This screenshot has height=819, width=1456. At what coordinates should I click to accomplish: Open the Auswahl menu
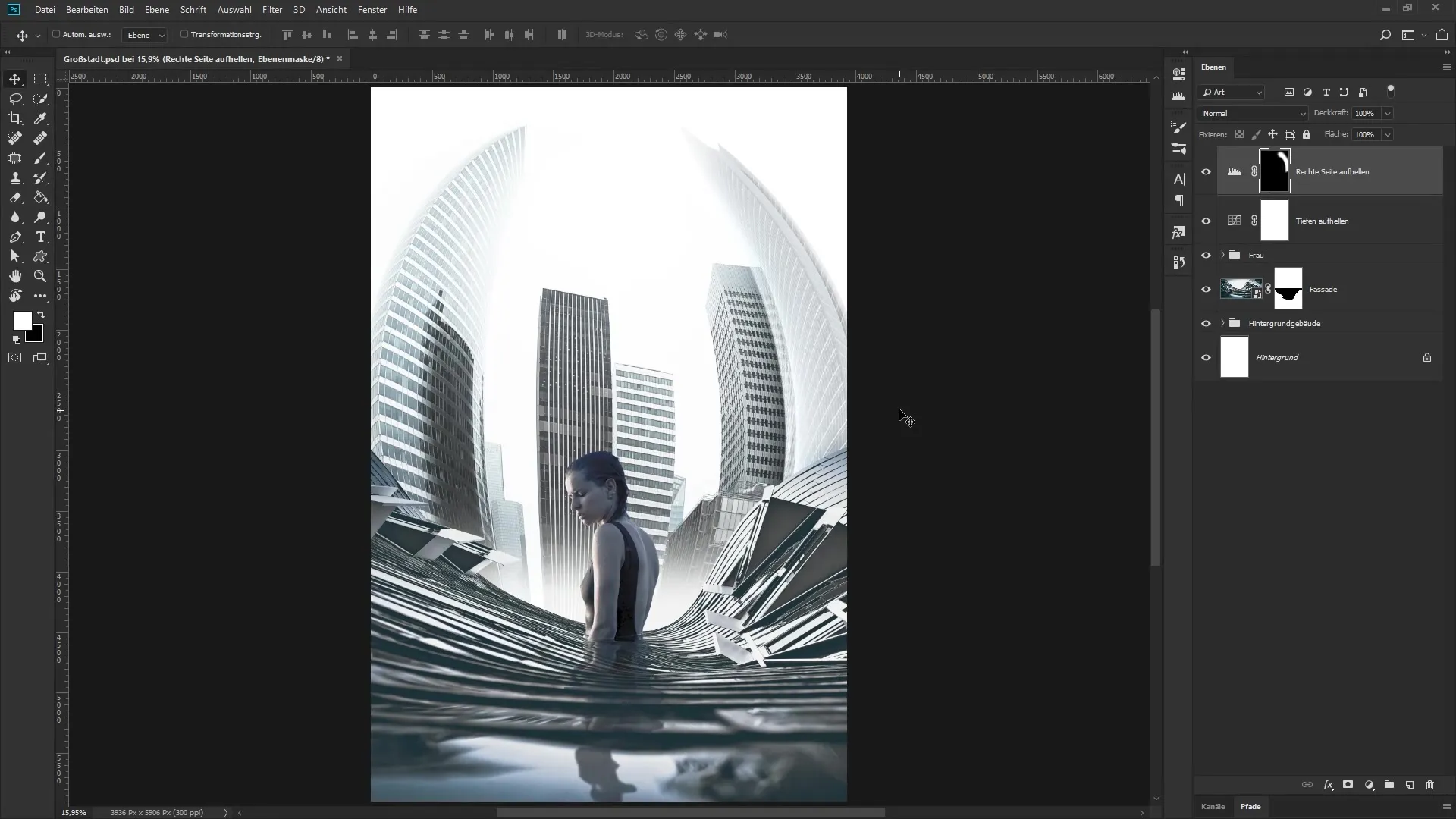tap(234, 10)
